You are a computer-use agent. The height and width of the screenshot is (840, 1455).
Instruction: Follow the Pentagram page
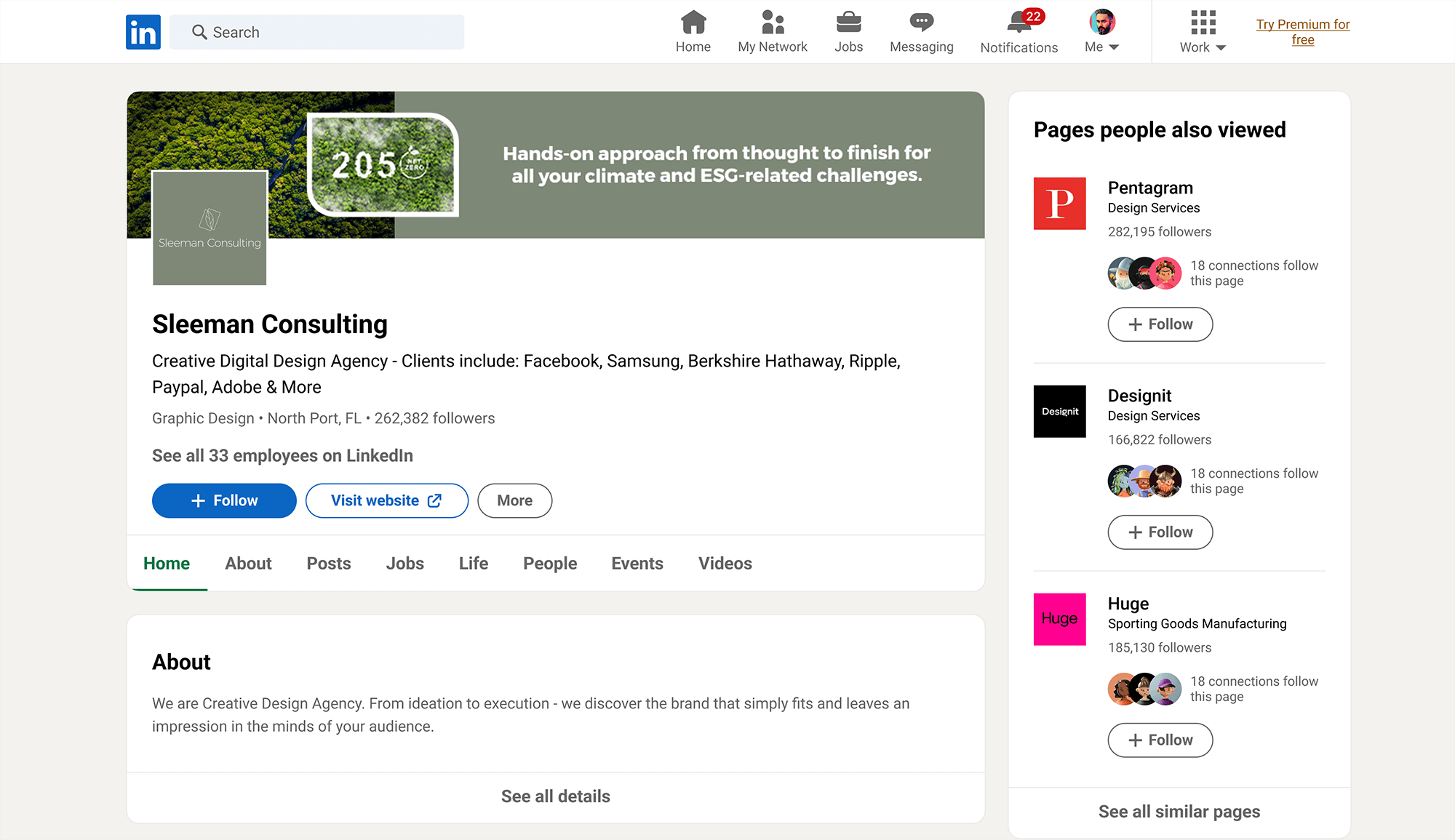(x=1160, y=324)
